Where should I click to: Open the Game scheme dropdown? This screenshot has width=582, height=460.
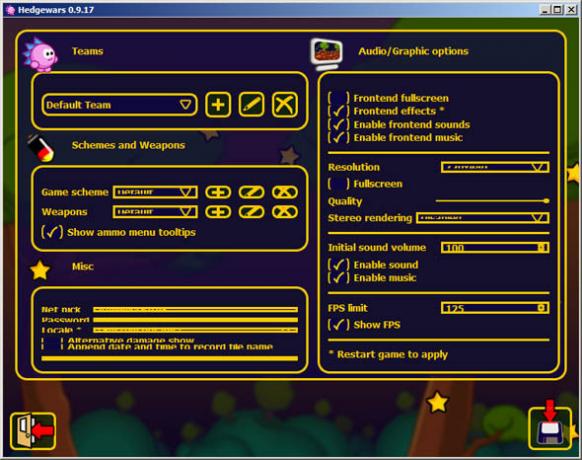pyautogui.click(x=155, y=192)
